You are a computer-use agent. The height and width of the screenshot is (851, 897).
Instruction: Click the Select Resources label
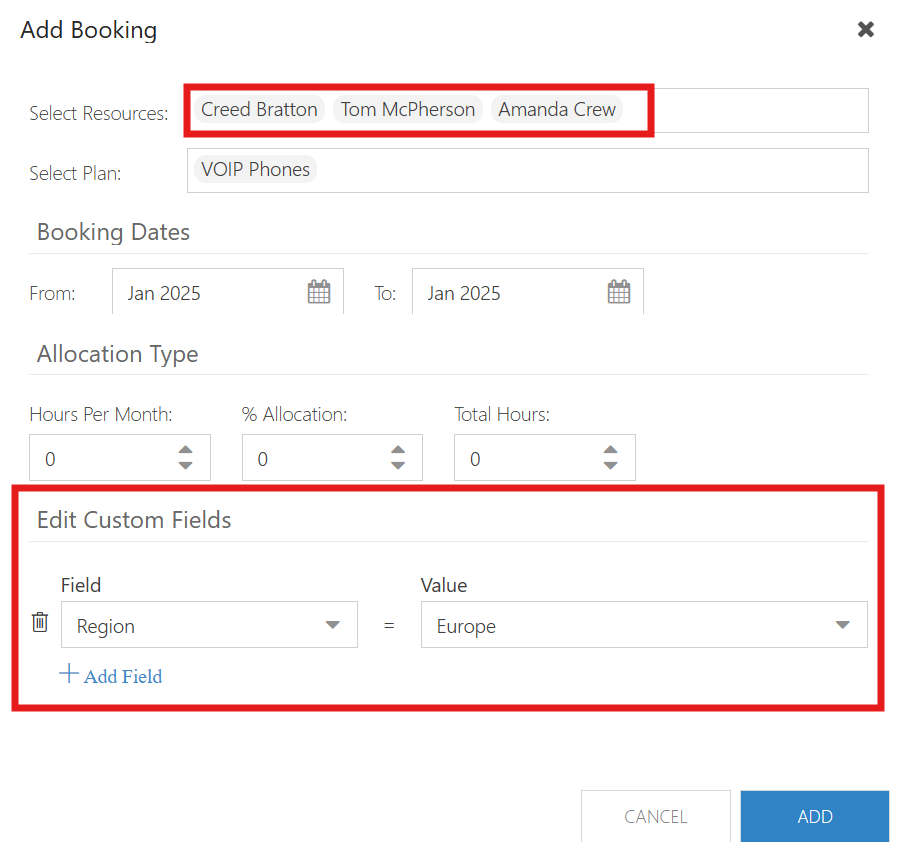(99, 113)
